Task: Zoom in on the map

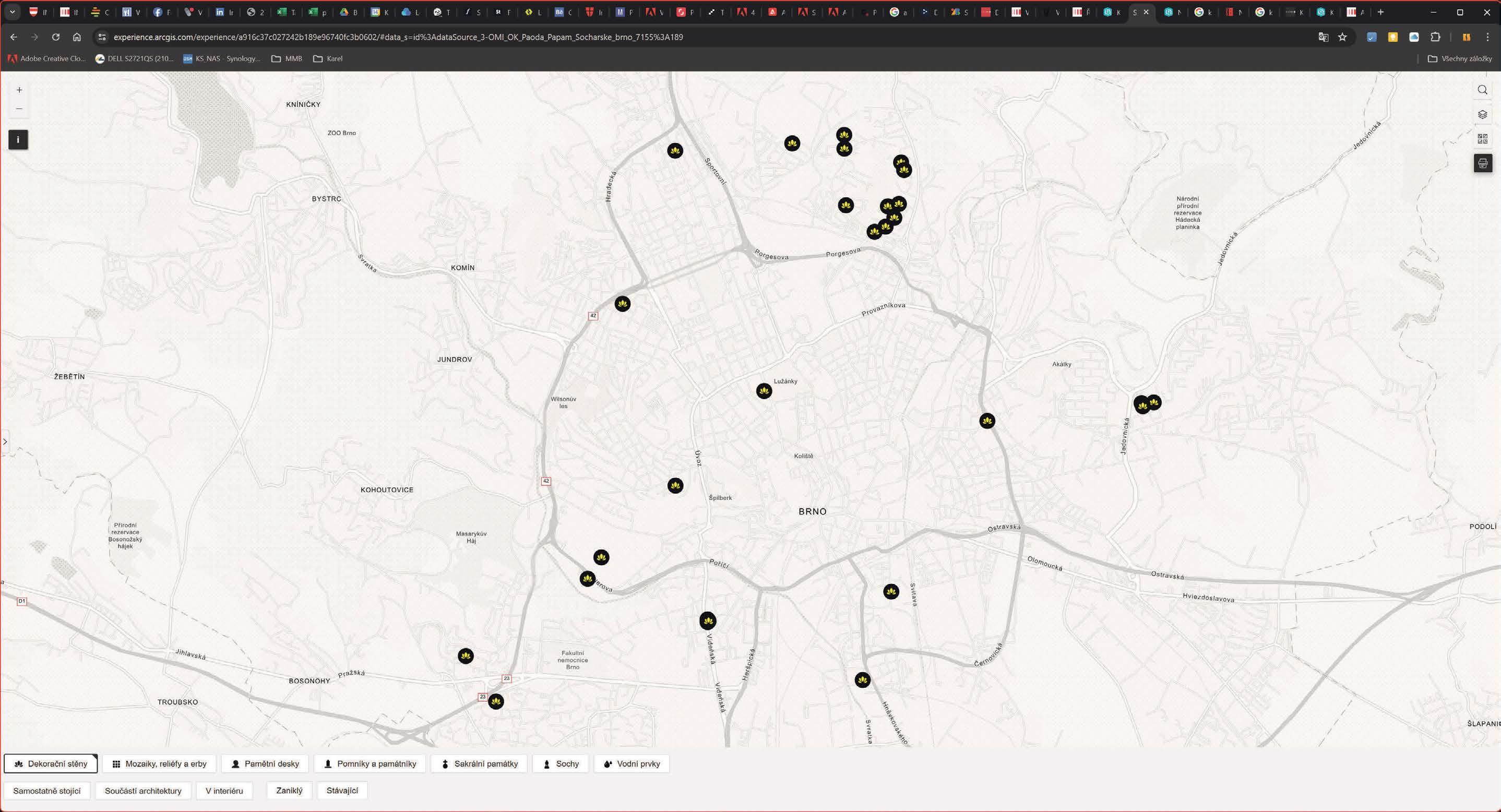Action: point(19,90)
